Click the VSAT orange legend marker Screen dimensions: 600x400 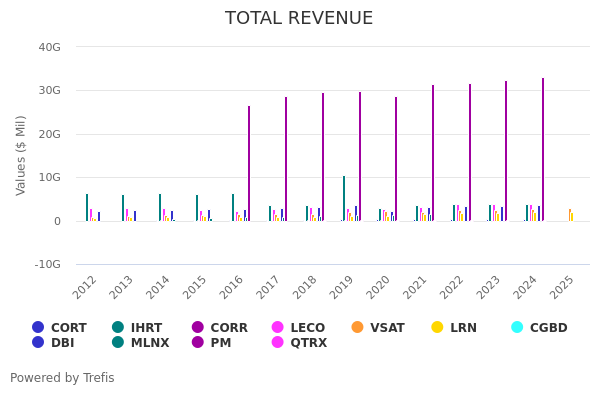(x=358, y=328)
